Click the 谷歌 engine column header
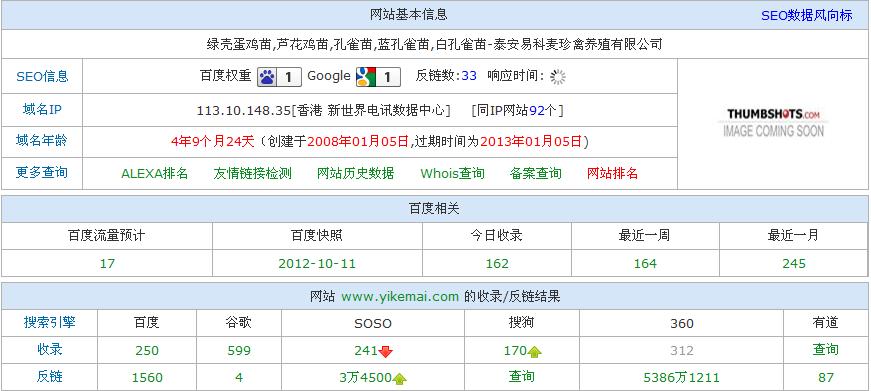The height and width of the screenshot is (391, 871). click(239, 322)
